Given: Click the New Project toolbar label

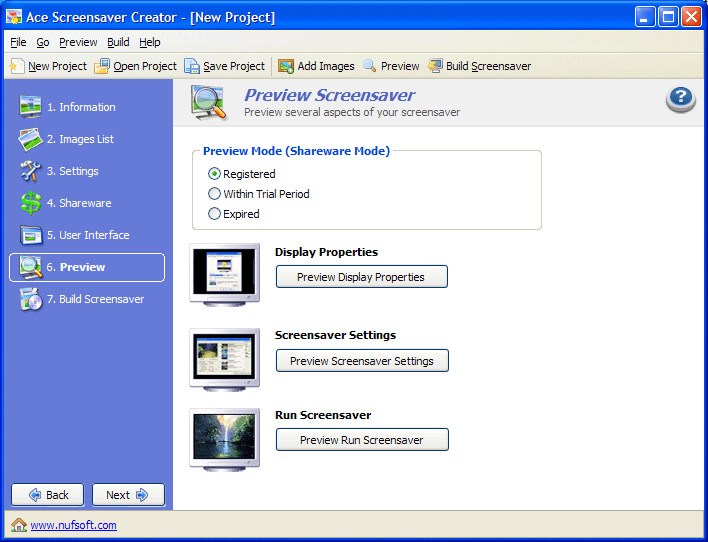Looking at the screenshot, I should point(57,66).
